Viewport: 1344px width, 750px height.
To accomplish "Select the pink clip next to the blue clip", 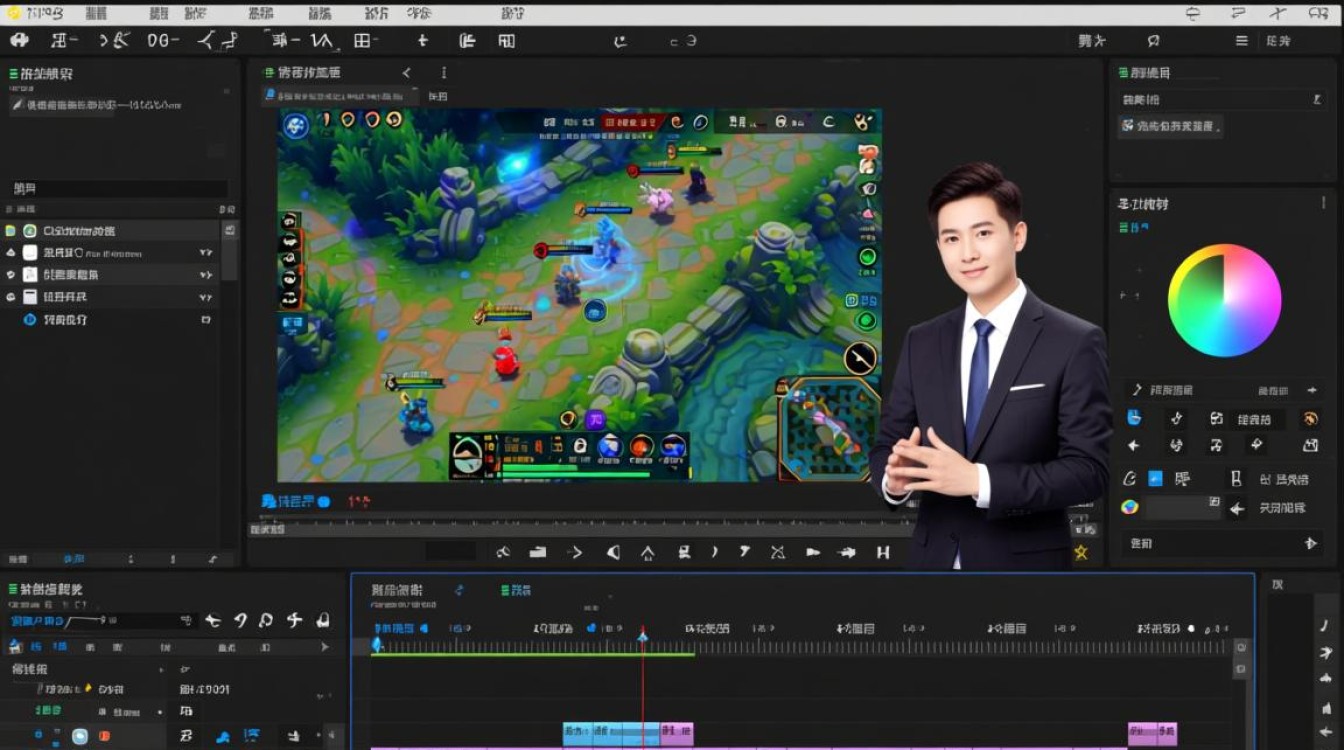I will [677, 734].
